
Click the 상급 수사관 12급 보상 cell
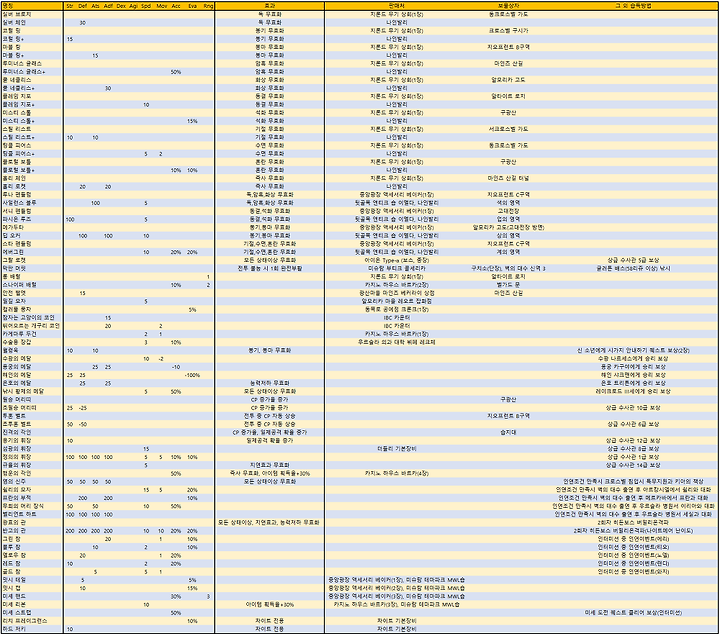tap(633, 440)
